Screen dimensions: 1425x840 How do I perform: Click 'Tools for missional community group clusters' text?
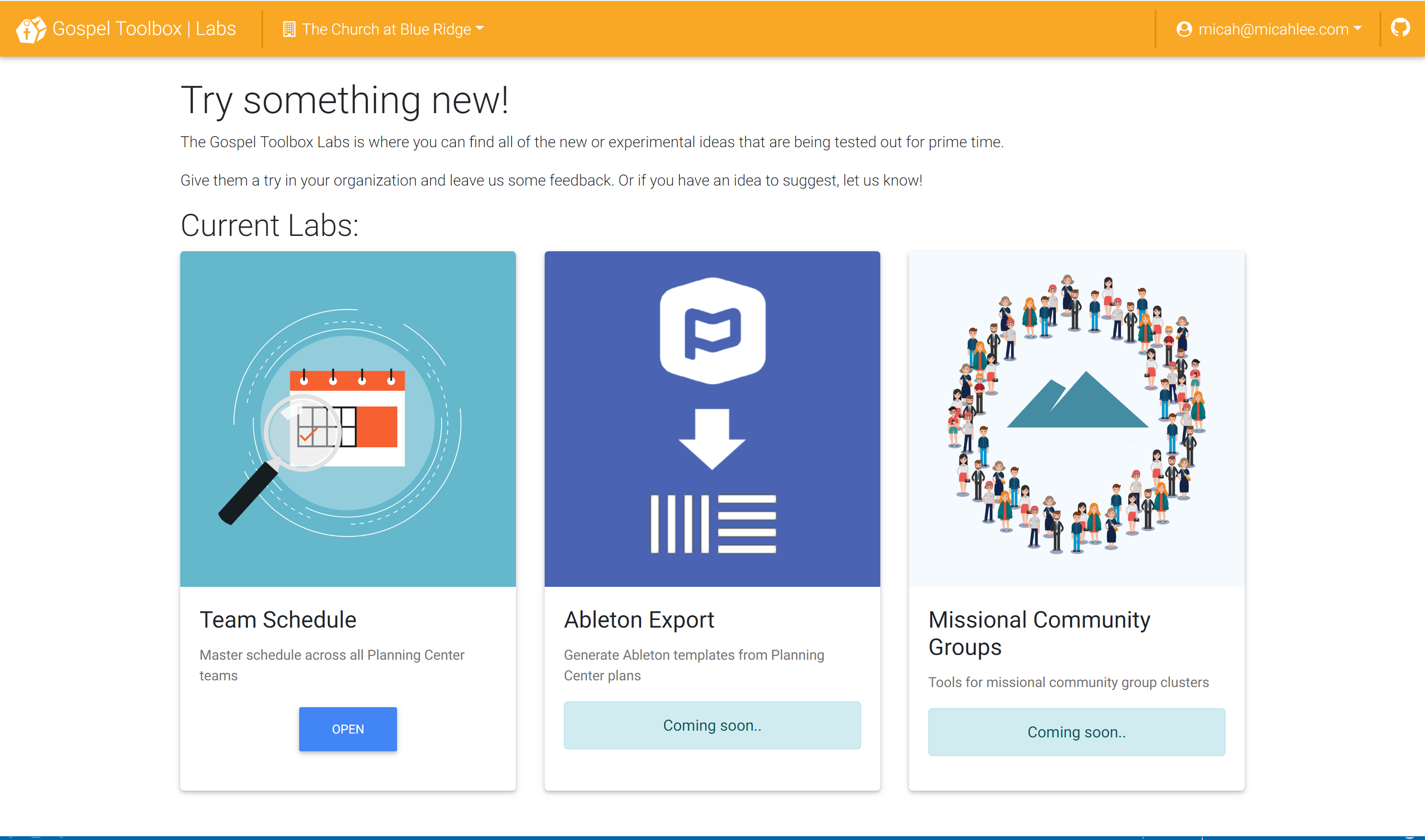(x=1068, y=682)
